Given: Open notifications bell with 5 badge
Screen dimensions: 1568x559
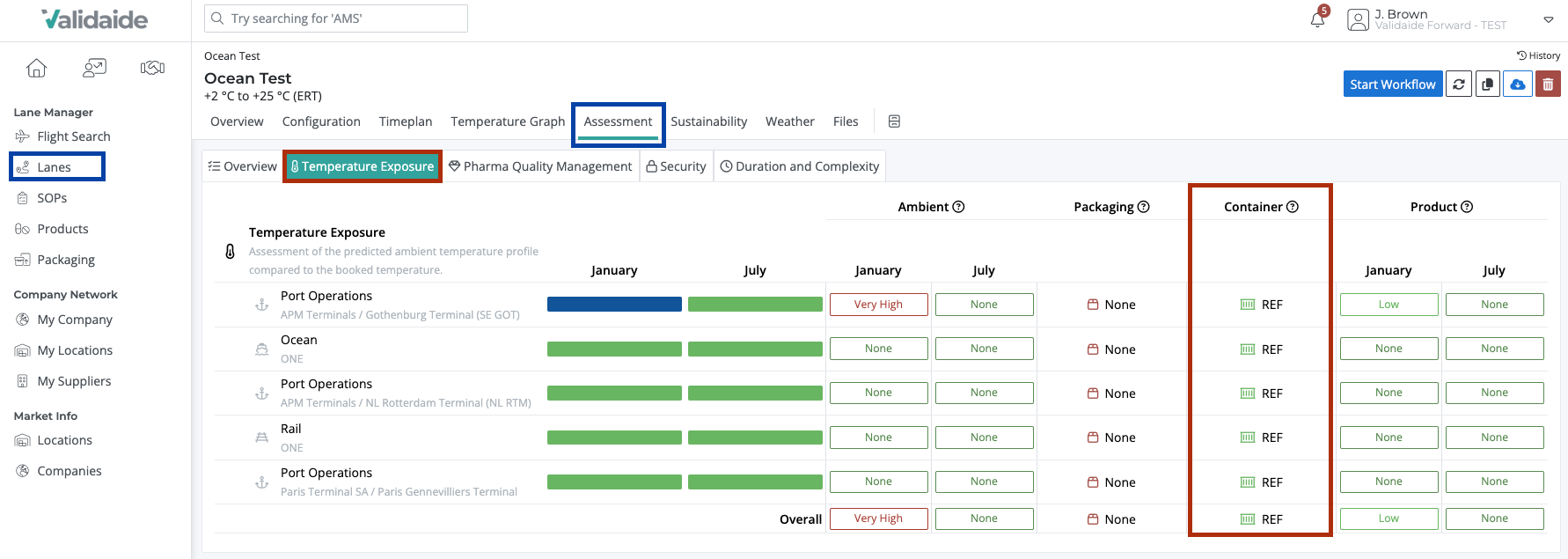Looking at the screenshot, I should [x=1318, y=18].
